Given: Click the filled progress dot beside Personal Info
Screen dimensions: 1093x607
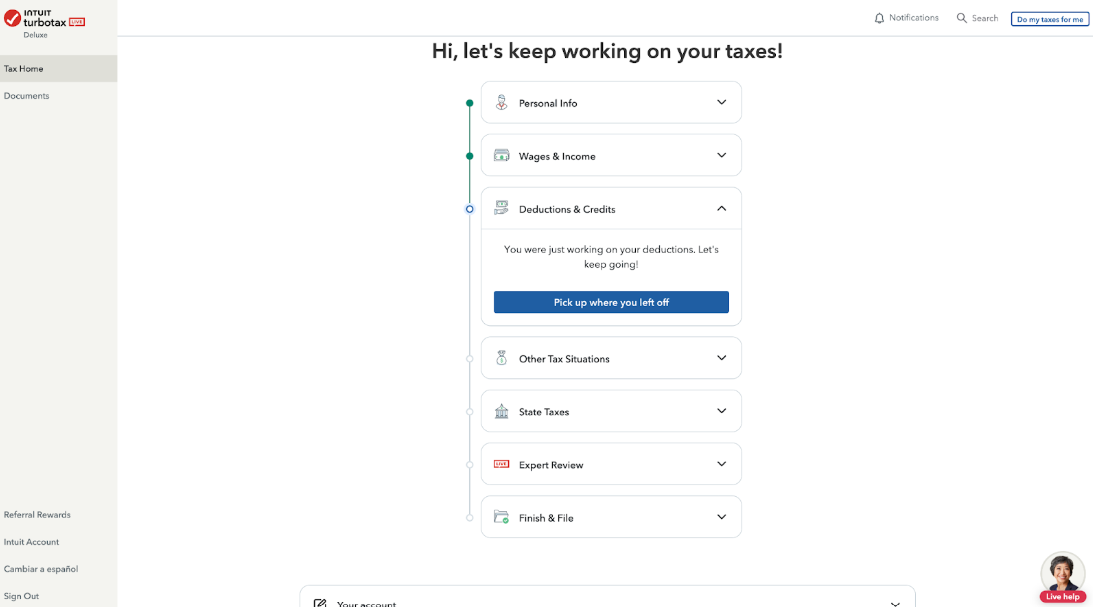Looking at the screenshot, I should pos(470,102).
